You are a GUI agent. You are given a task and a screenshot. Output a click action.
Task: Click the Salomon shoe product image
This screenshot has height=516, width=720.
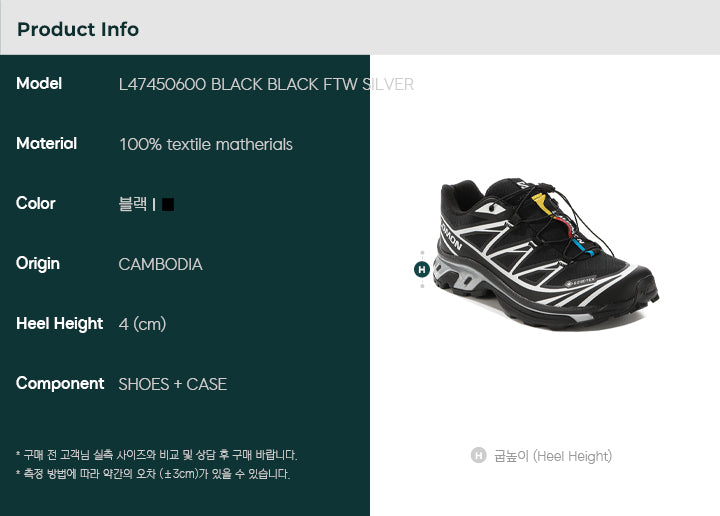click(545, 254)
